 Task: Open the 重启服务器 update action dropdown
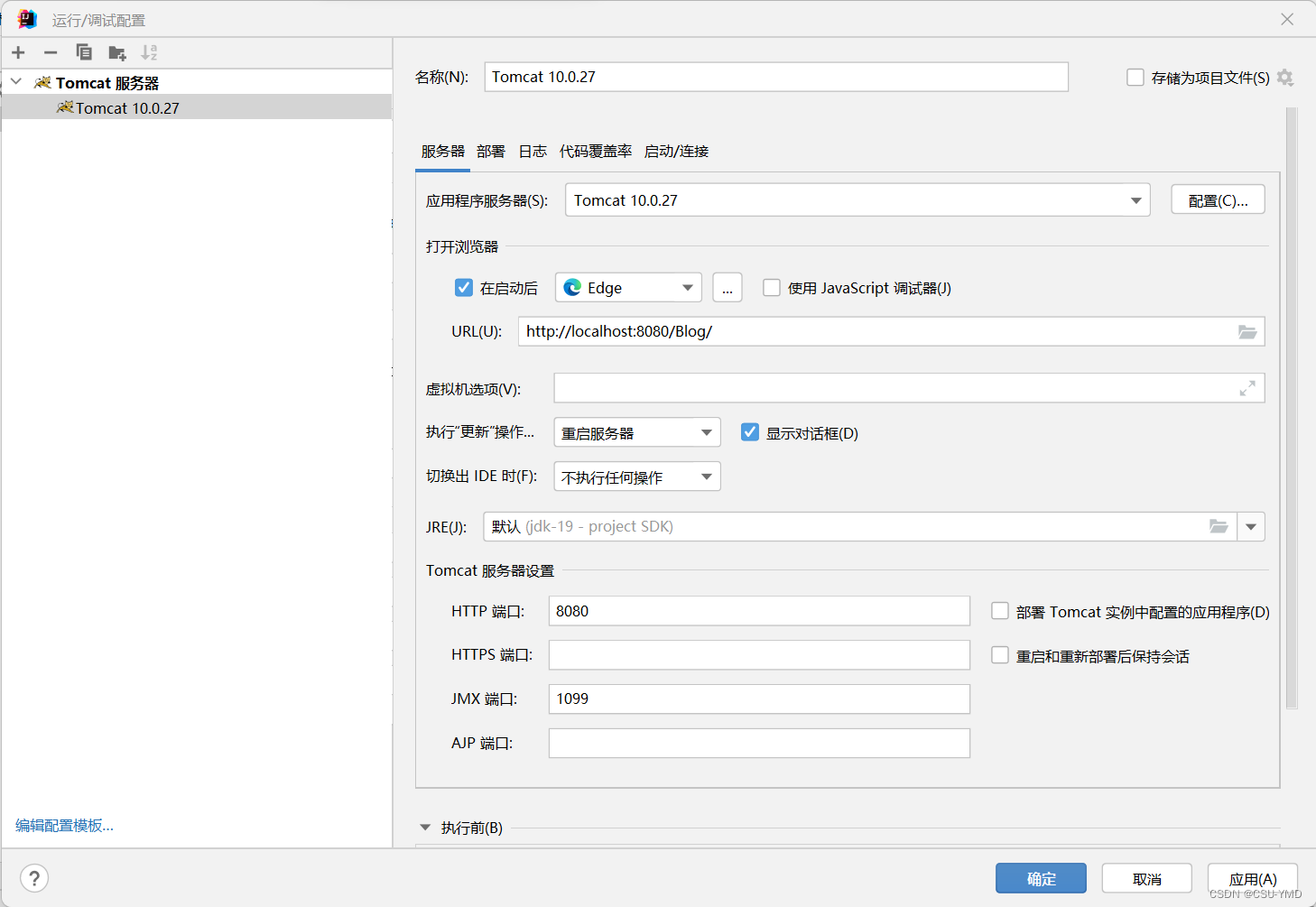click(x=637, y=432)
